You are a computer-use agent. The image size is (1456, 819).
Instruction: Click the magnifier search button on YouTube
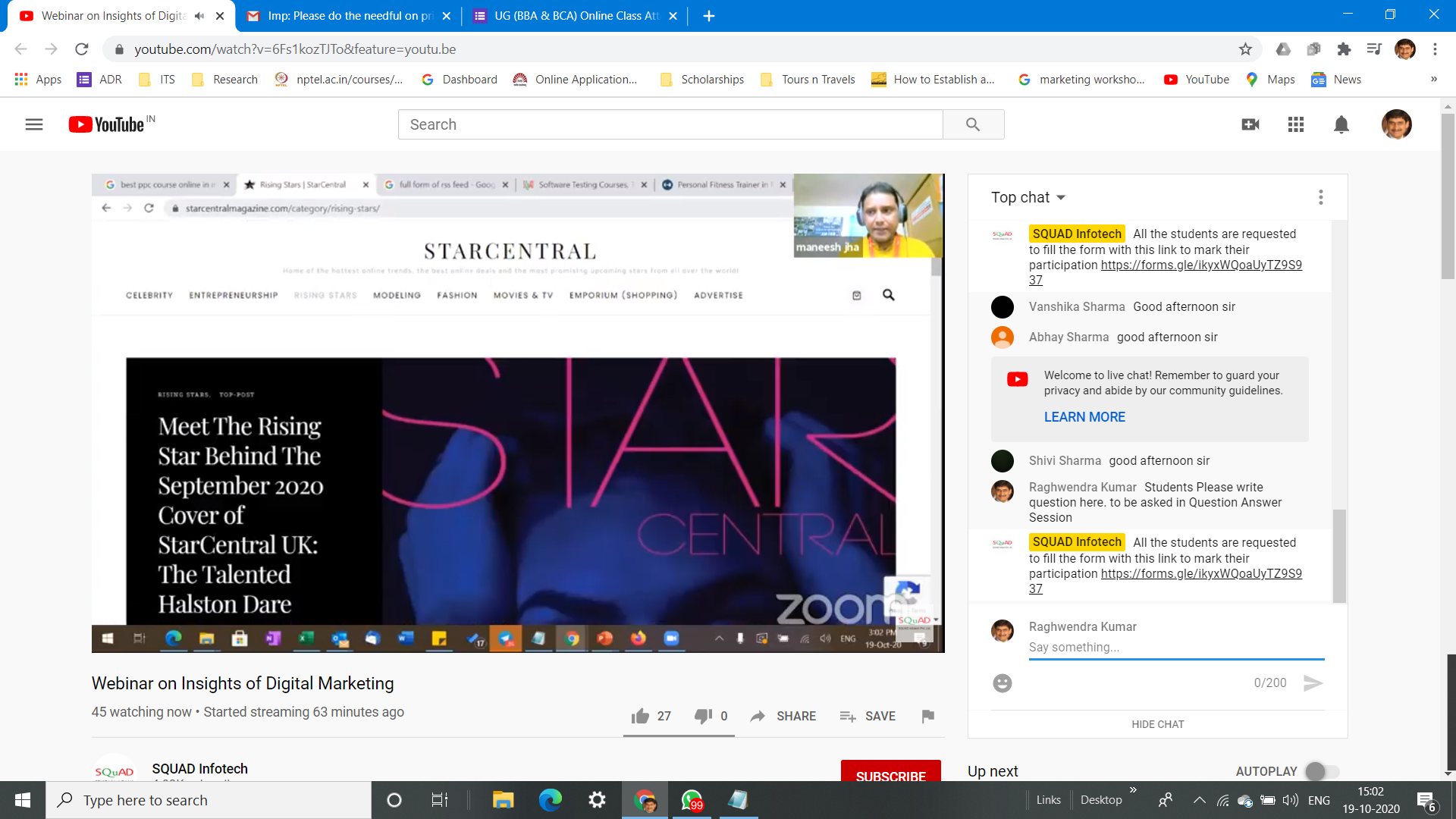973,124
